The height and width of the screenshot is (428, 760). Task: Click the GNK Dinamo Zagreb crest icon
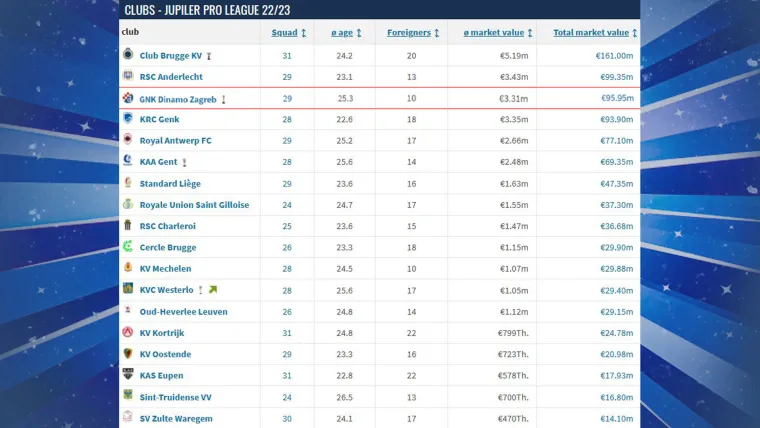[128, 98]
